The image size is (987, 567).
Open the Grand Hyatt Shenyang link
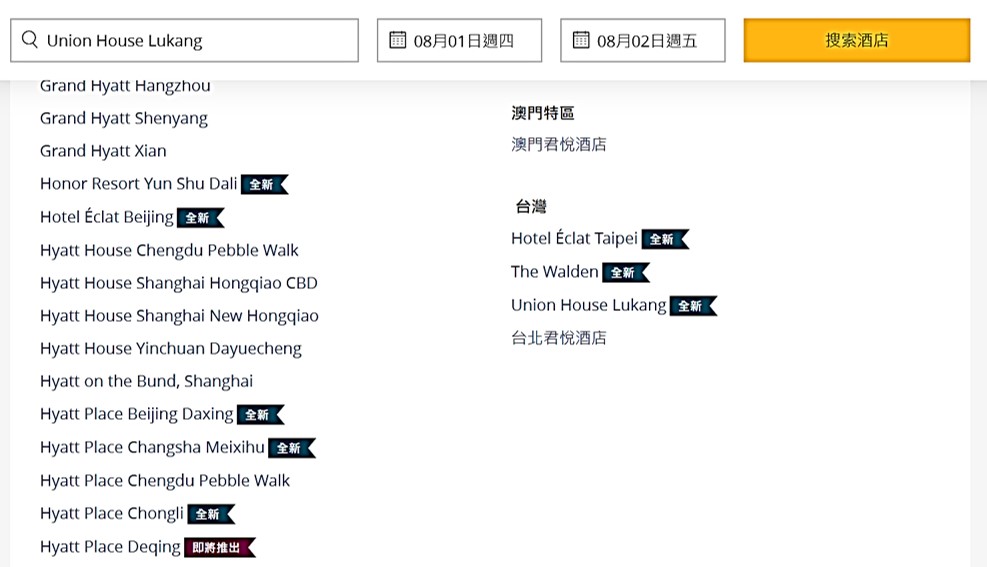124,118
